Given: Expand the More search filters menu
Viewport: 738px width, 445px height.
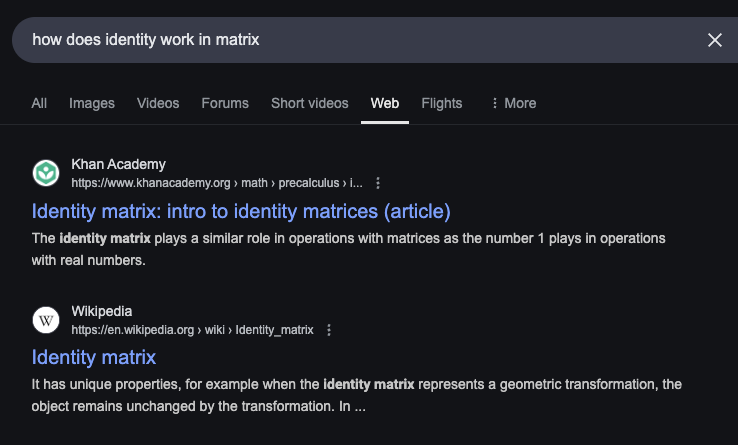Looking at the screenshot, I should (x=513, y=103).
